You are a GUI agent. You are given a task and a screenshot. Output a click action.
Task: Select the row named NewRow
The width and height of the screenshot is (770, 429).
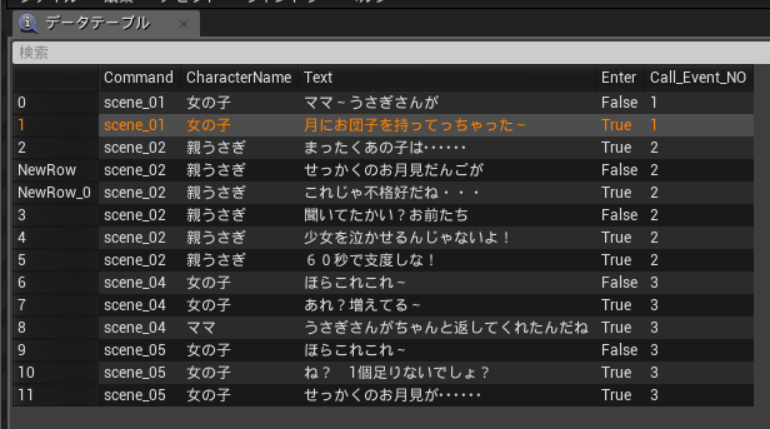pos(47,170)
